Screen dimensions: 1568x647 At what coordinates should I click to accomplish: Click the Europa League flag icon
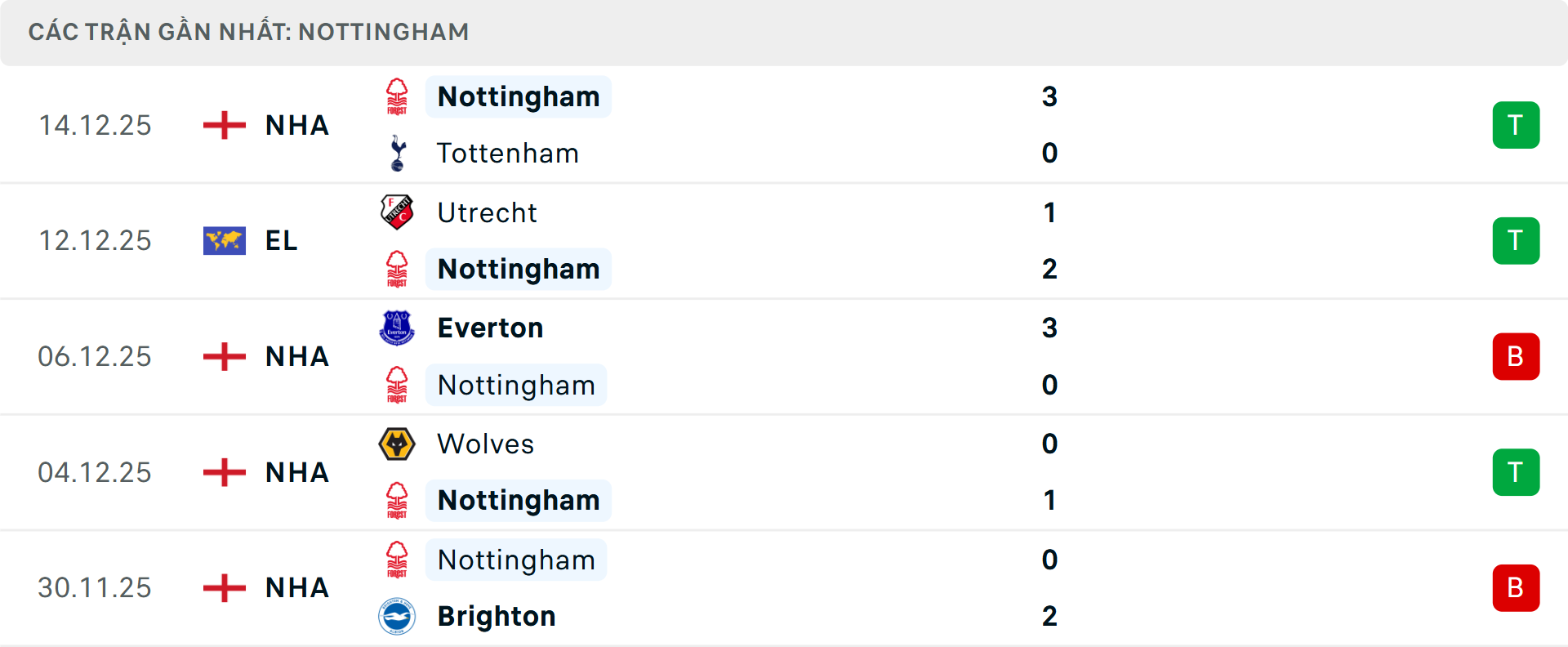point(225,241)
